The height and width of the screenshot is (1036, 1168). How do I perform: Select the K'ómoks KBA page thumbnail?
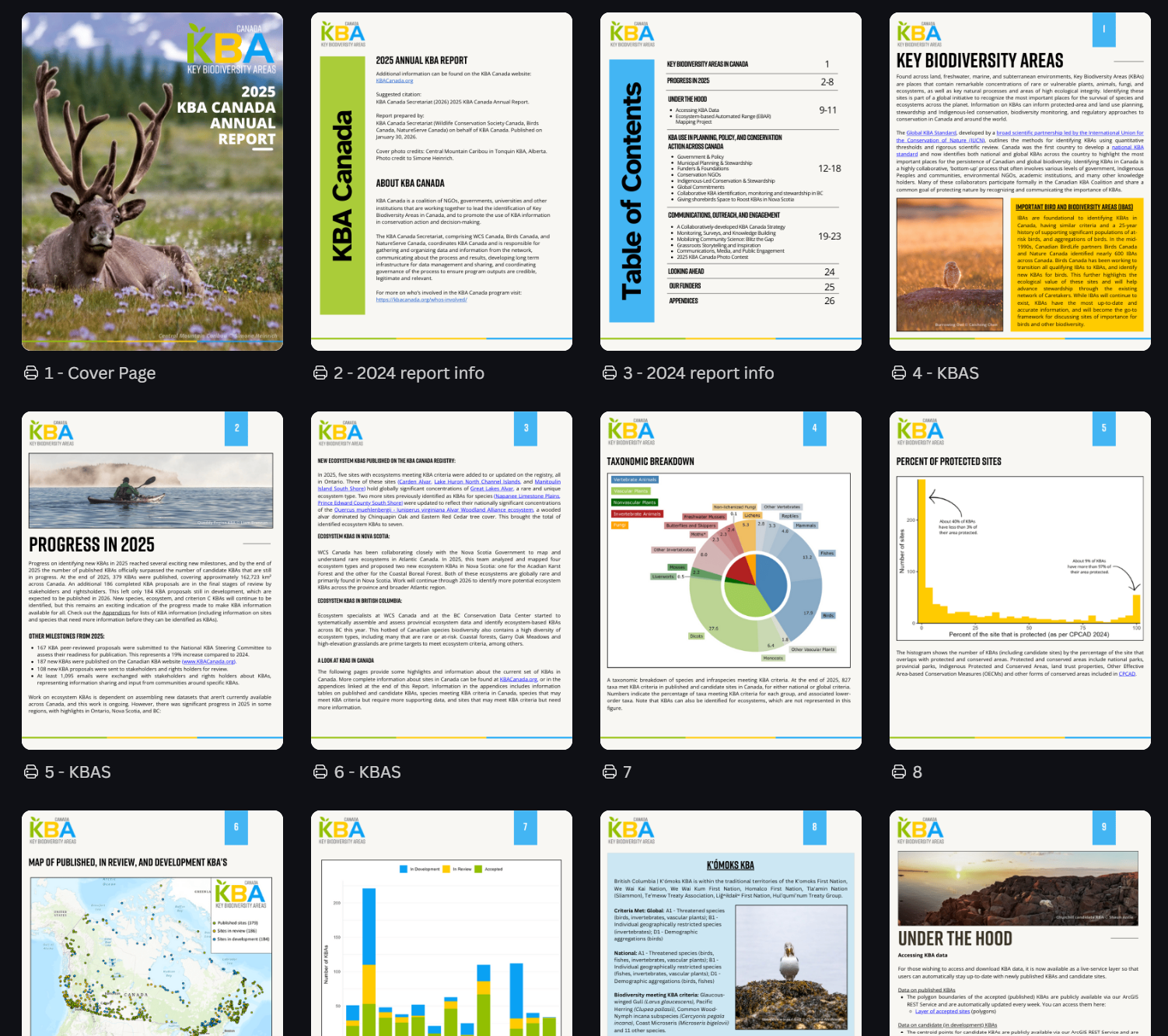coord(731,926)
